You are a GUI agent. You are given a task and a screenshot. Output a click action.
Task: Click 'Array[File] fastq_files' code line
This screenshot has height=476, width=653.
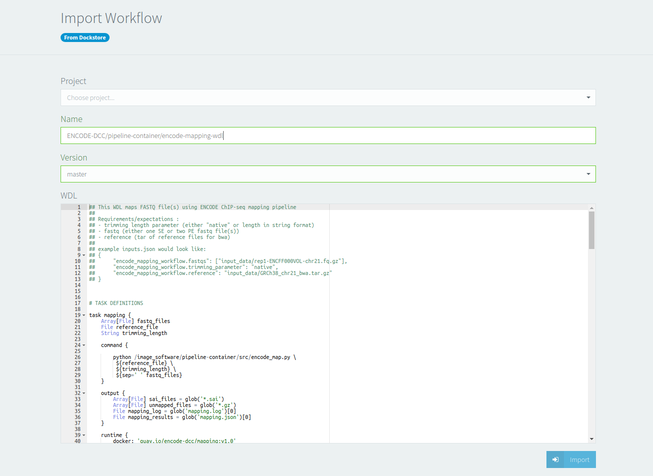click(135, 321)
